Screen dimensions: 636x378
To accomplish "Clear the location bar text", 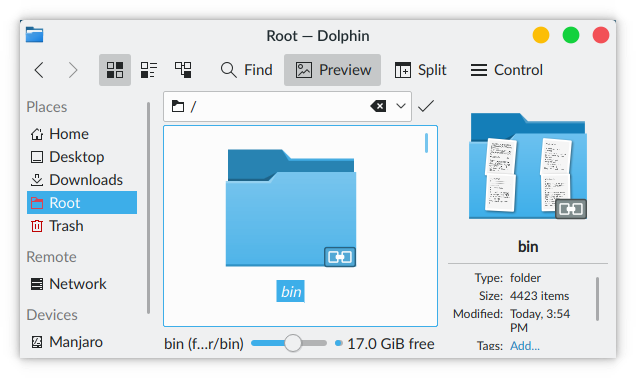I will click(378, 106).
